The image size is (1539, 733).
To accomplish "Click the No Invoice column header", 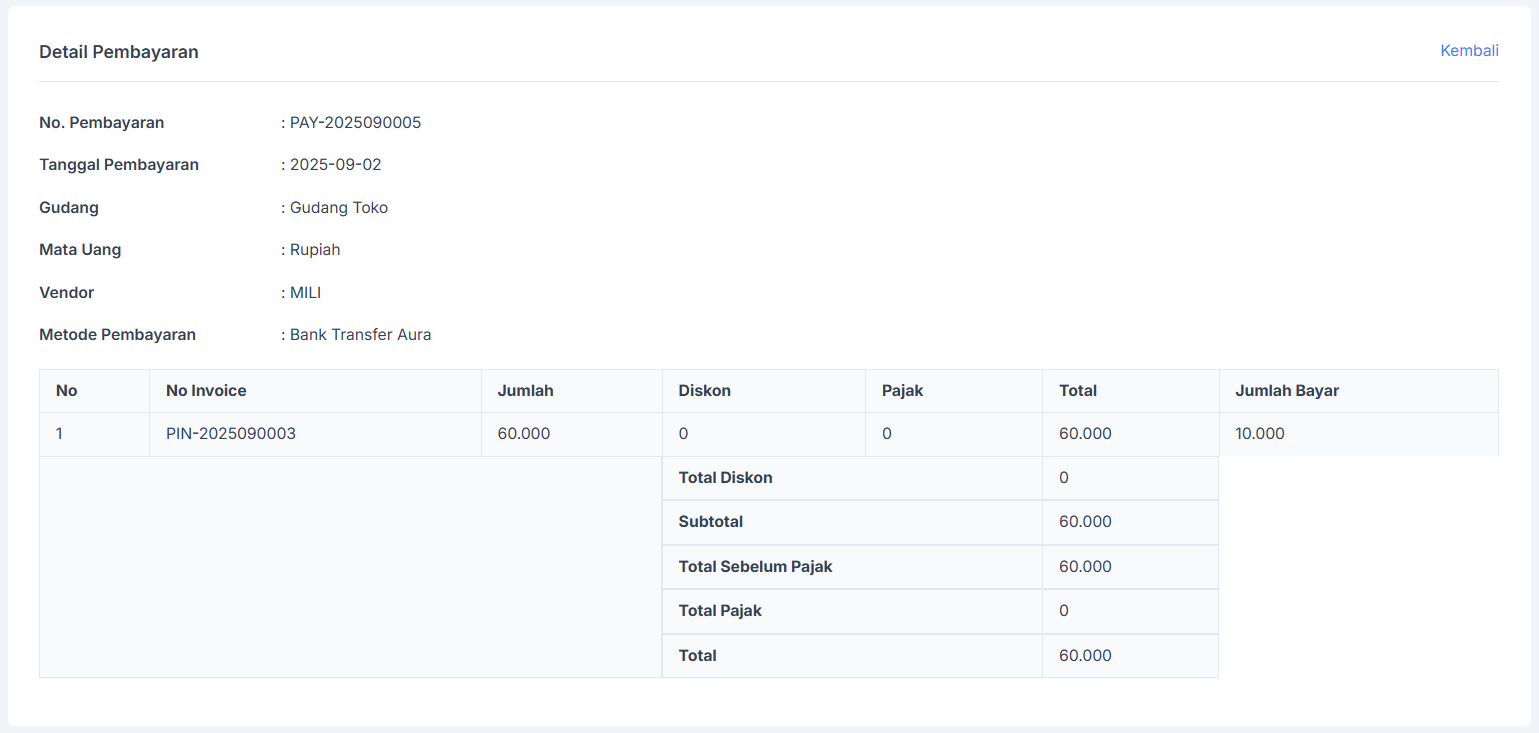I will [206, 391].
